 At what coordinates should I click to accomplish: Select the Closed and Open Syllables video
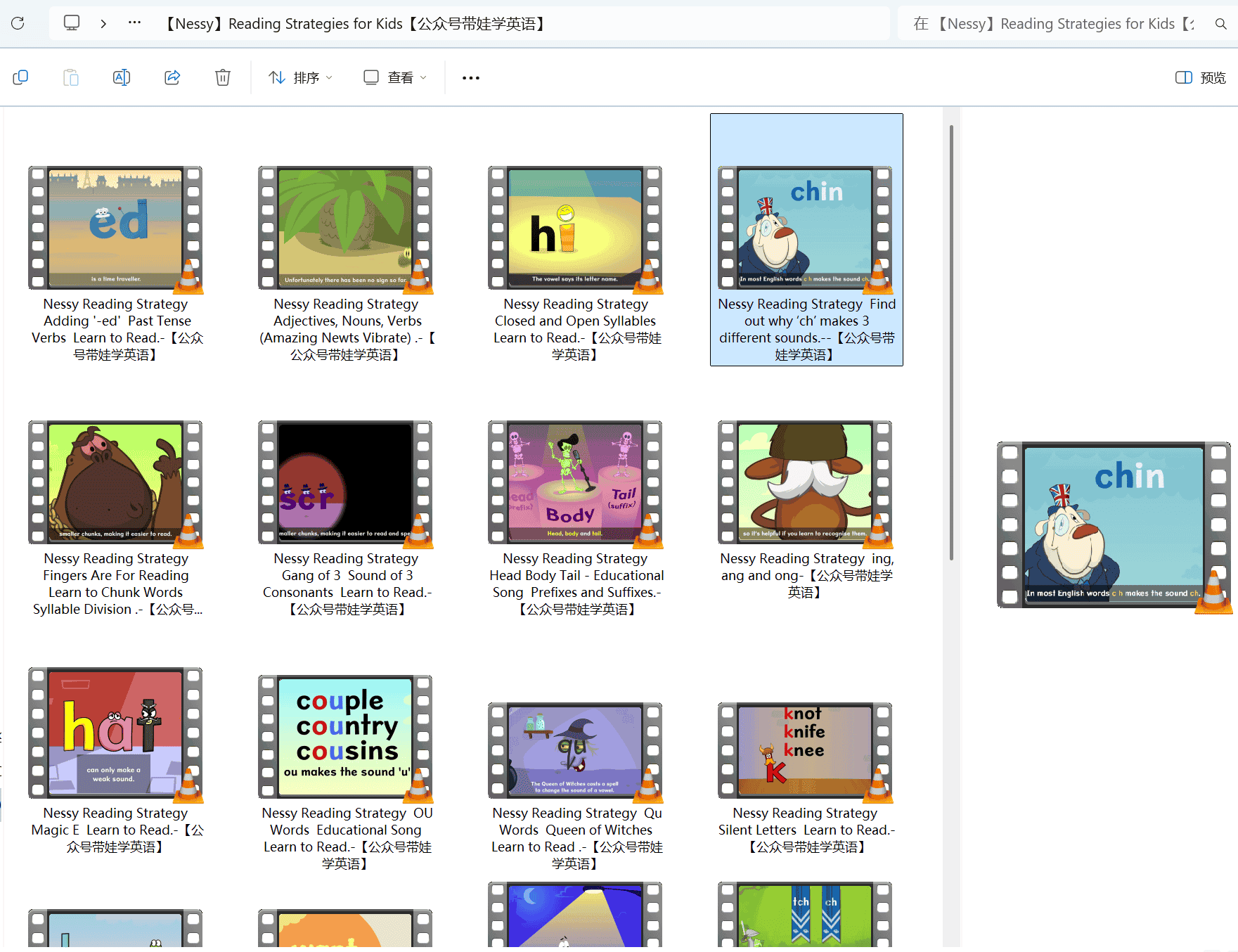[x=576, y=229]
